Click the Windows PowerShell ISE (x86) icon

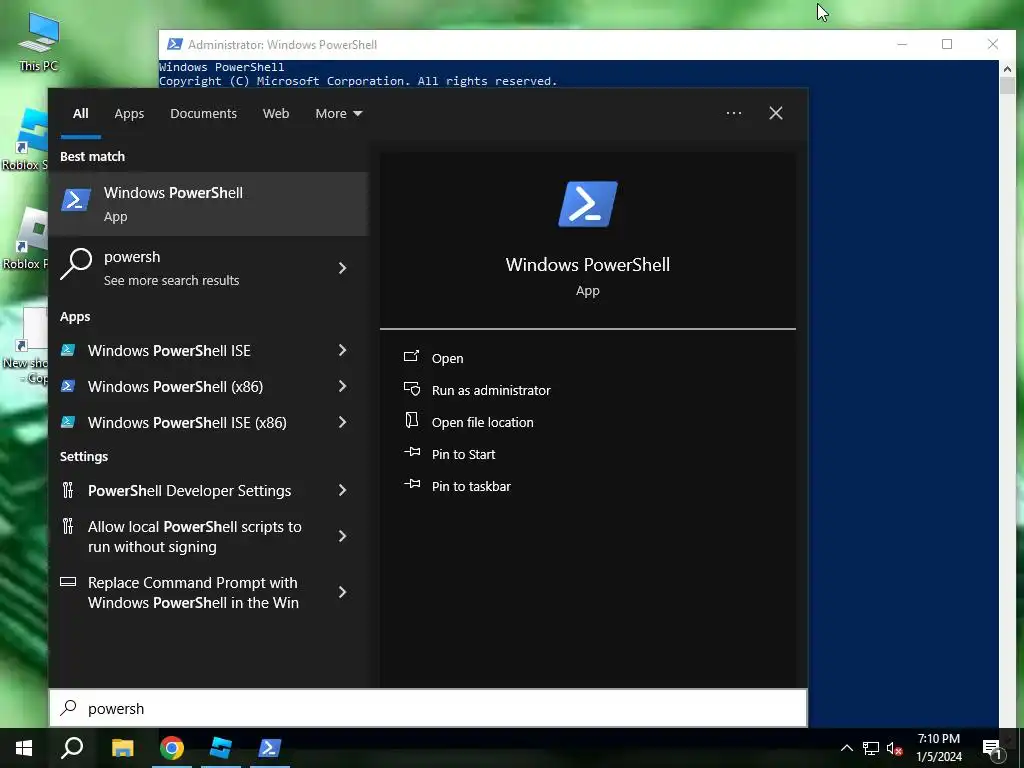[x=68, y=422]
